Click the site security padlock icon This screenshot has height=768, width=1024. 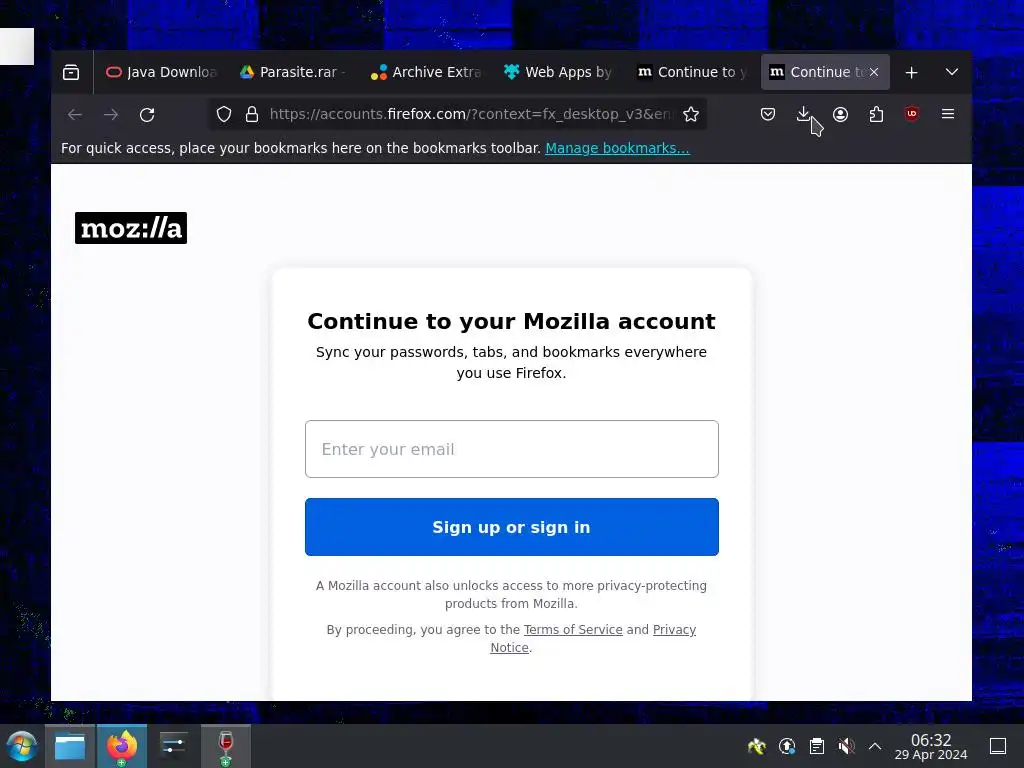tap(252, 114)
